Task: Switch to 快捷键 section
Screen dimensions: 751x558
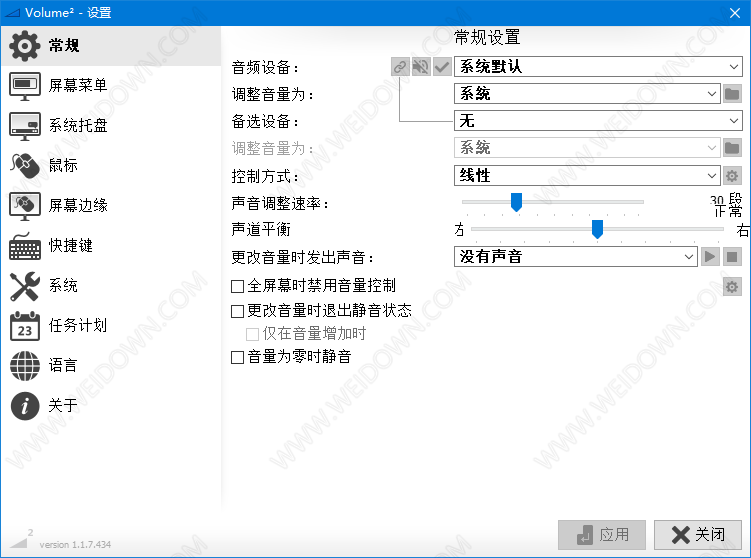Action: pyautogui.click(x=71, y=246)
